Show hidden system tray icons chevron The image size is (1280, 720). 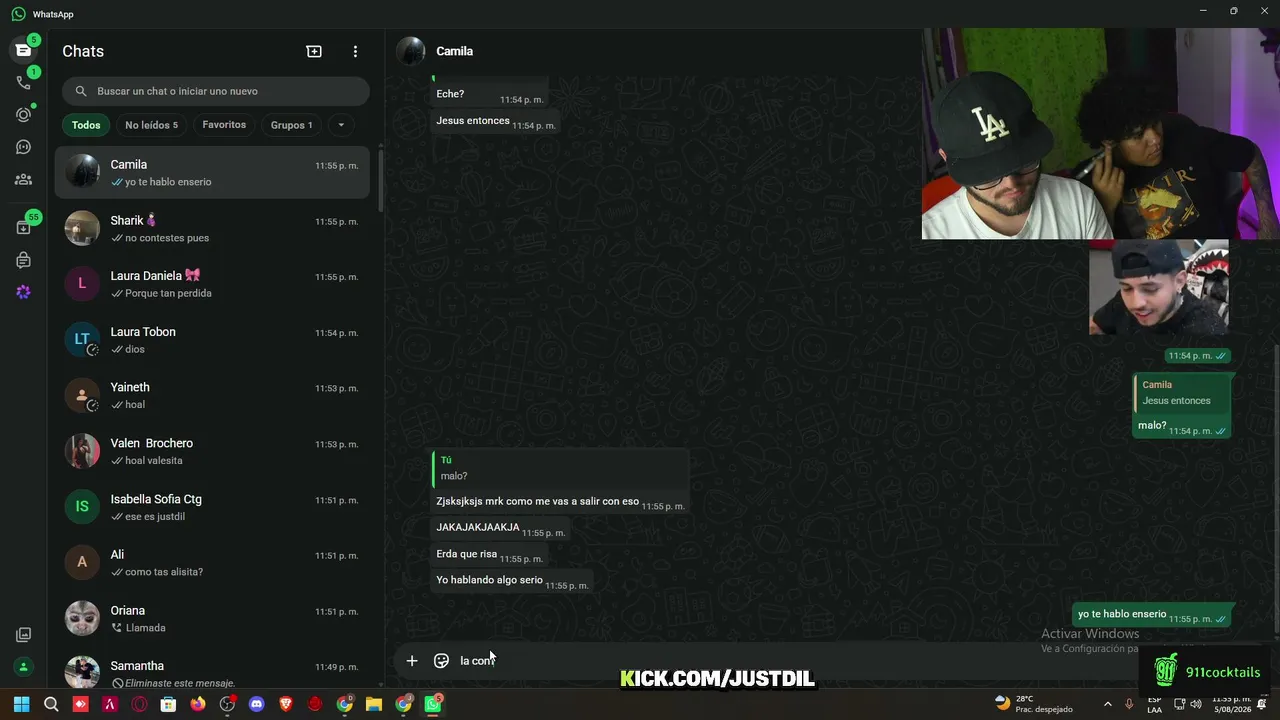1107,704
